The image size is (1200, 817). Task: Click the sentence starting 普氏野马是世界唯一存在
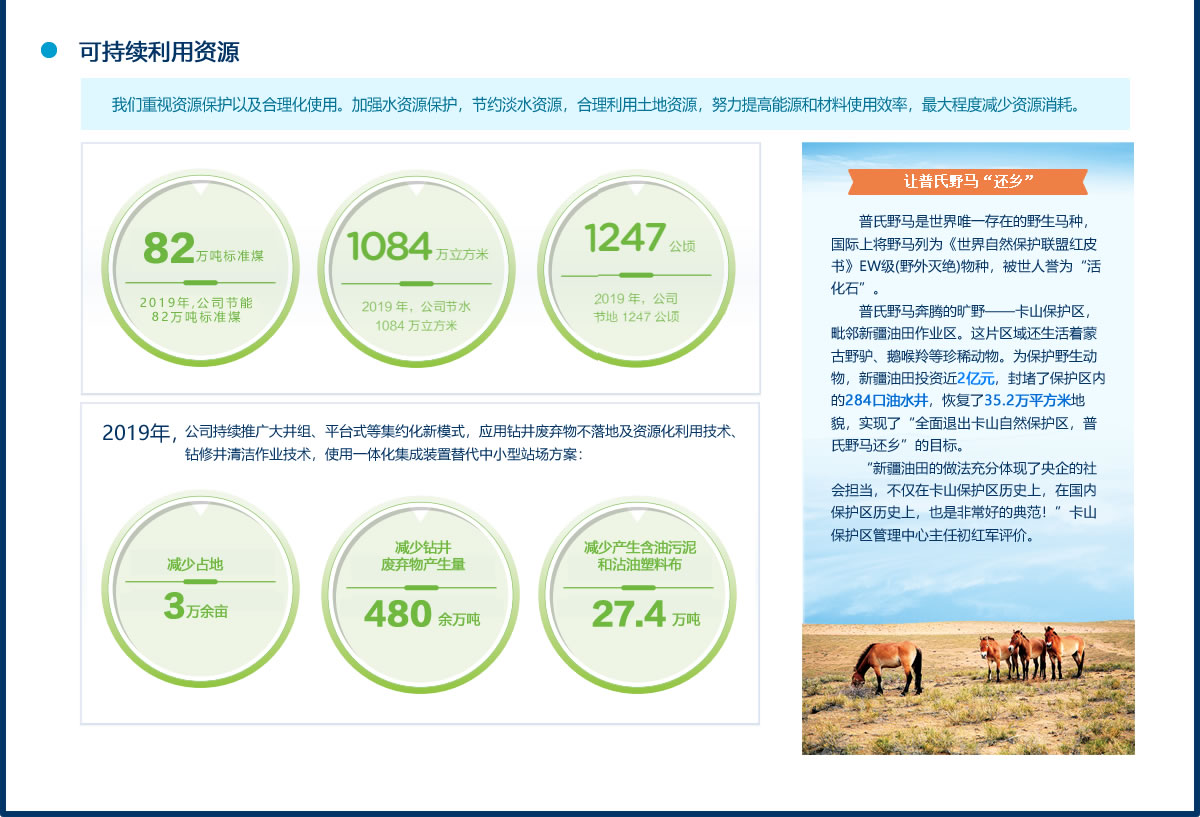click(x=966, y=255)
